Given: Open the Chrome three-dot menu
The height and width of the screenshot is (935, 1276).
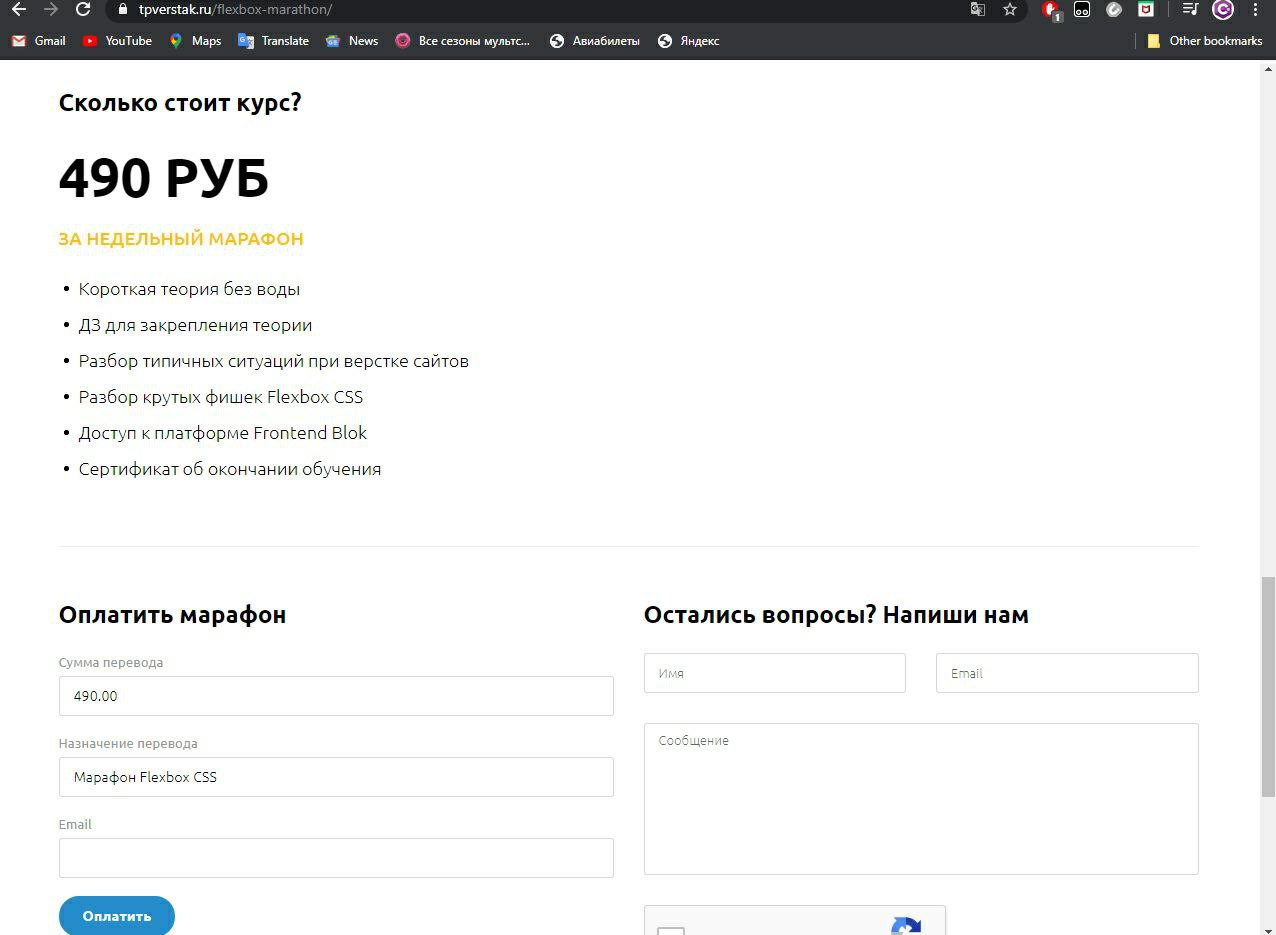Looking at the screenshot, I should (1256, 10).
